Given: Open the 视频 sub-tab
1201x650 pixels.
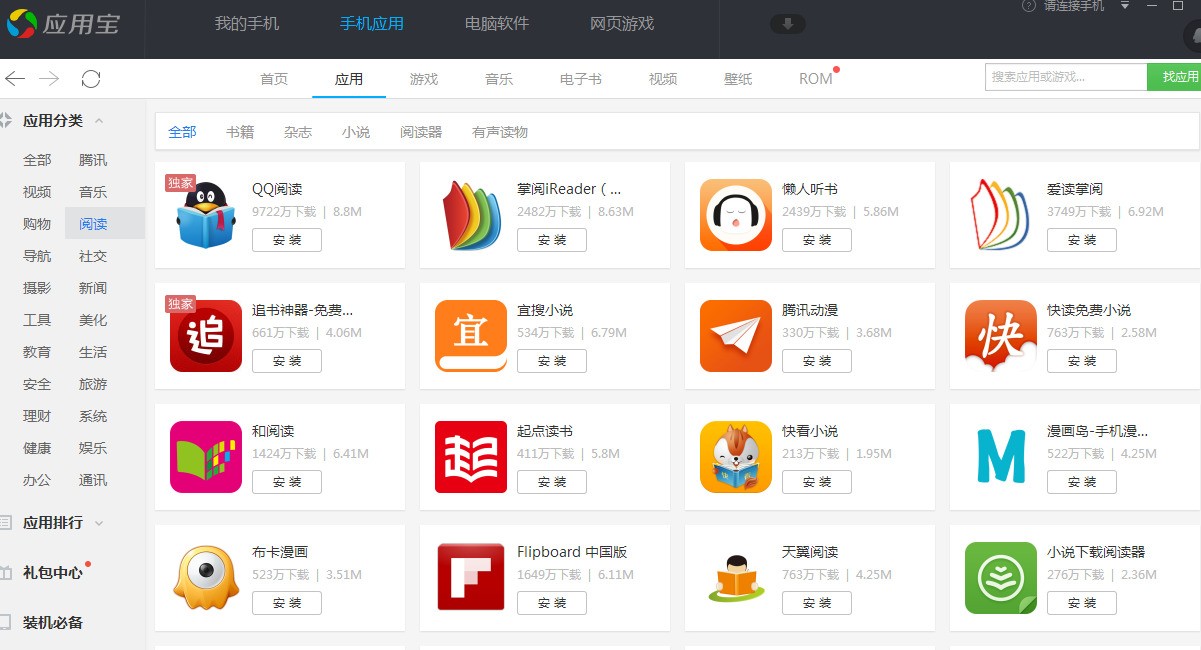Looking at the screenshot, I should tap(663, 79).
